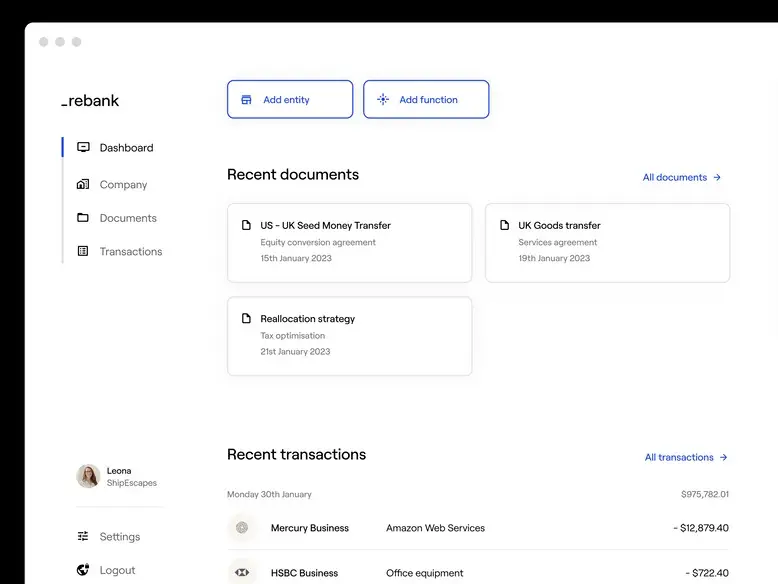Viewport: 778px width, 584px height.
Task: Click the - $12,879.40 amount
Action: click(x=701, y=528)
